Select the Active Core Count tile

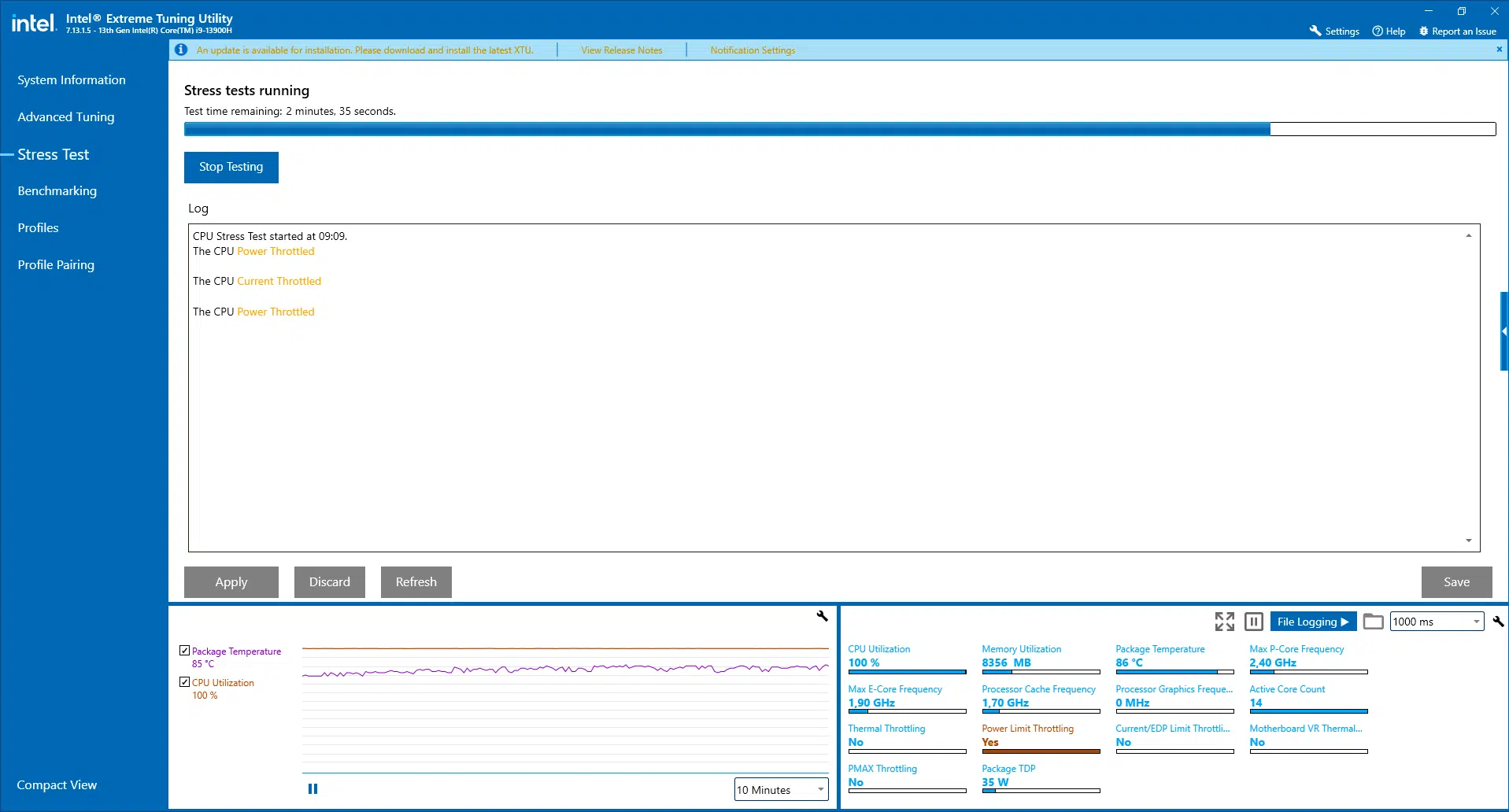click(x=1308, y=700)
